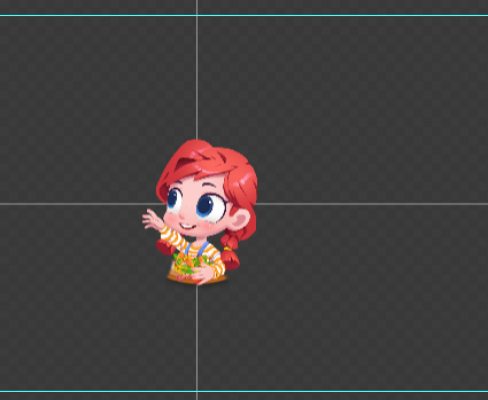This screenshot has width=488, height=400.
Task: Click the horizontal gray axis line right of character
Action: (372, 204)
